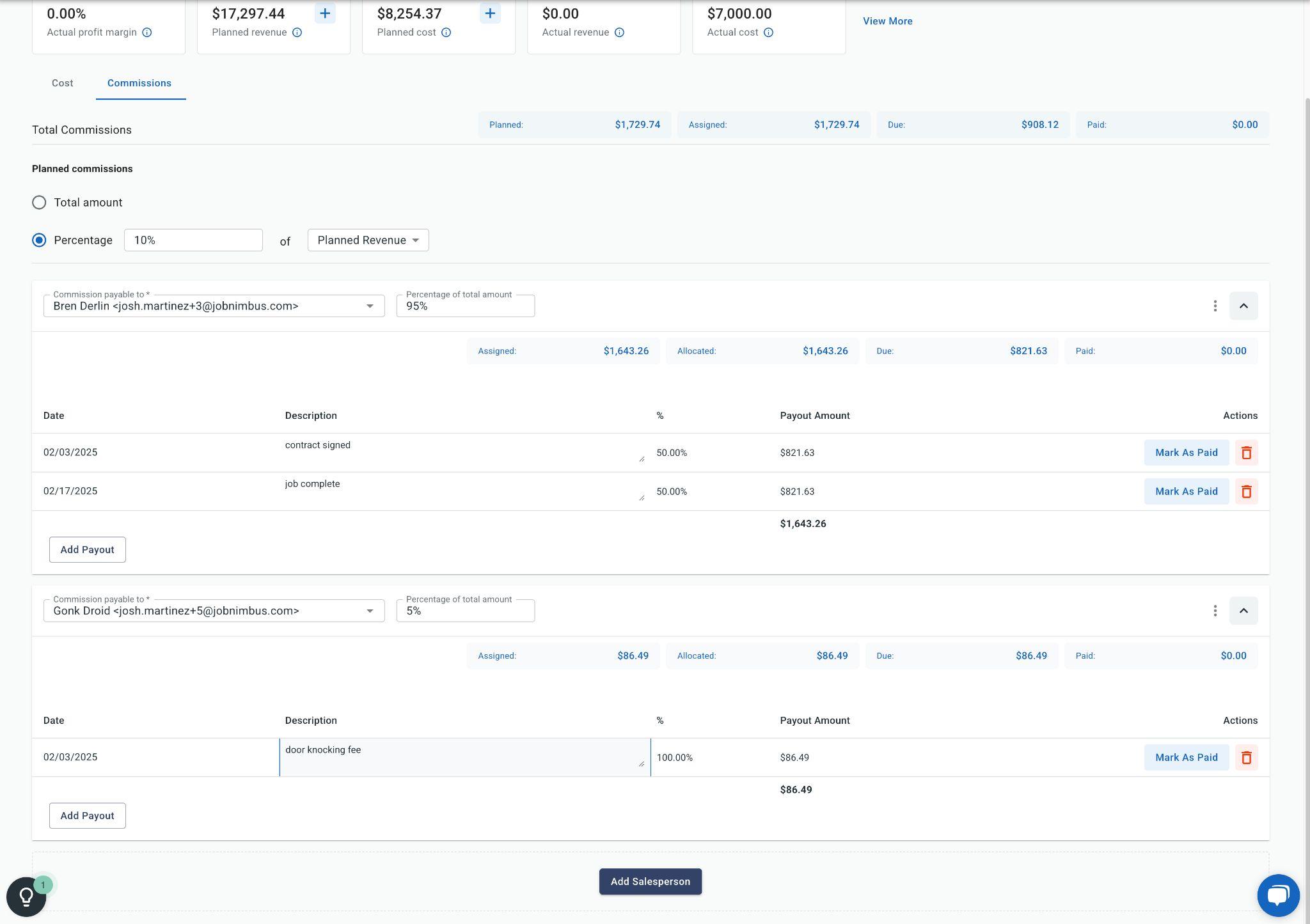The height and width of the screenshot is (924, 1310).
Task: Mark job complete payout as paid
Action: (x=1186, y=492)
